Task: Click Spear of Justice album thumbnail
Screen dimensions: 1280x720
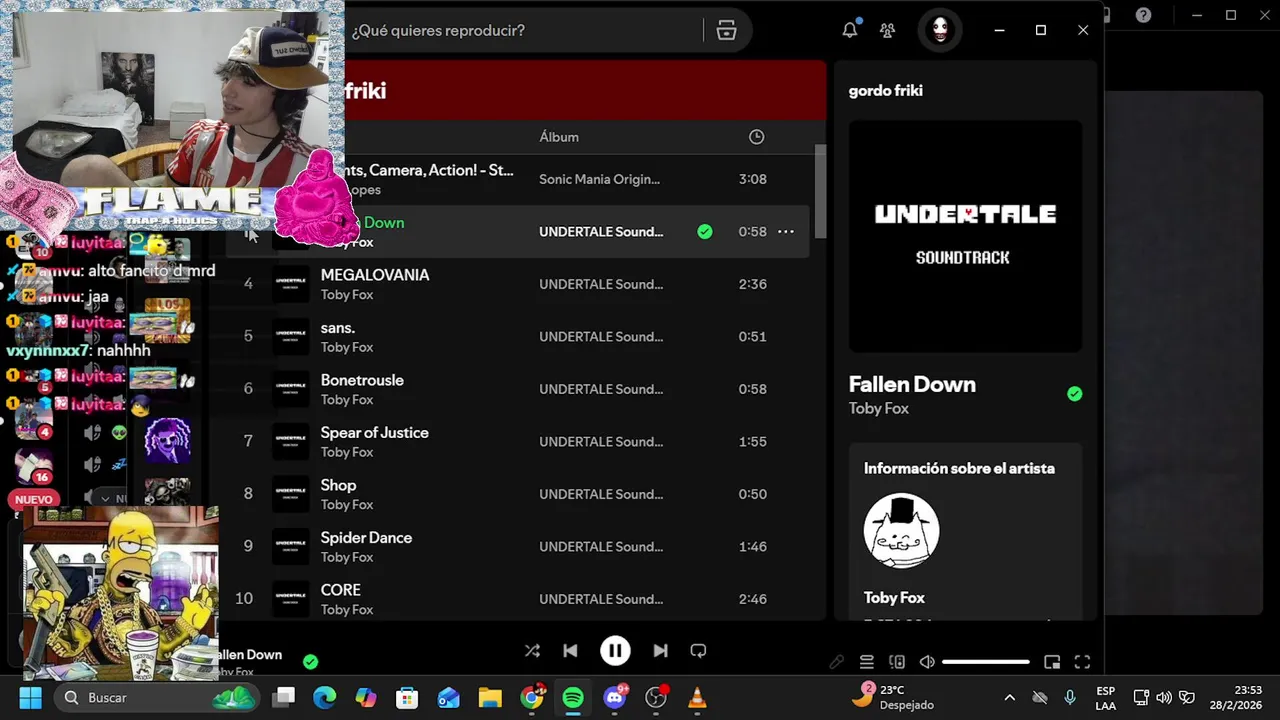Action: (x=291, y=441)
